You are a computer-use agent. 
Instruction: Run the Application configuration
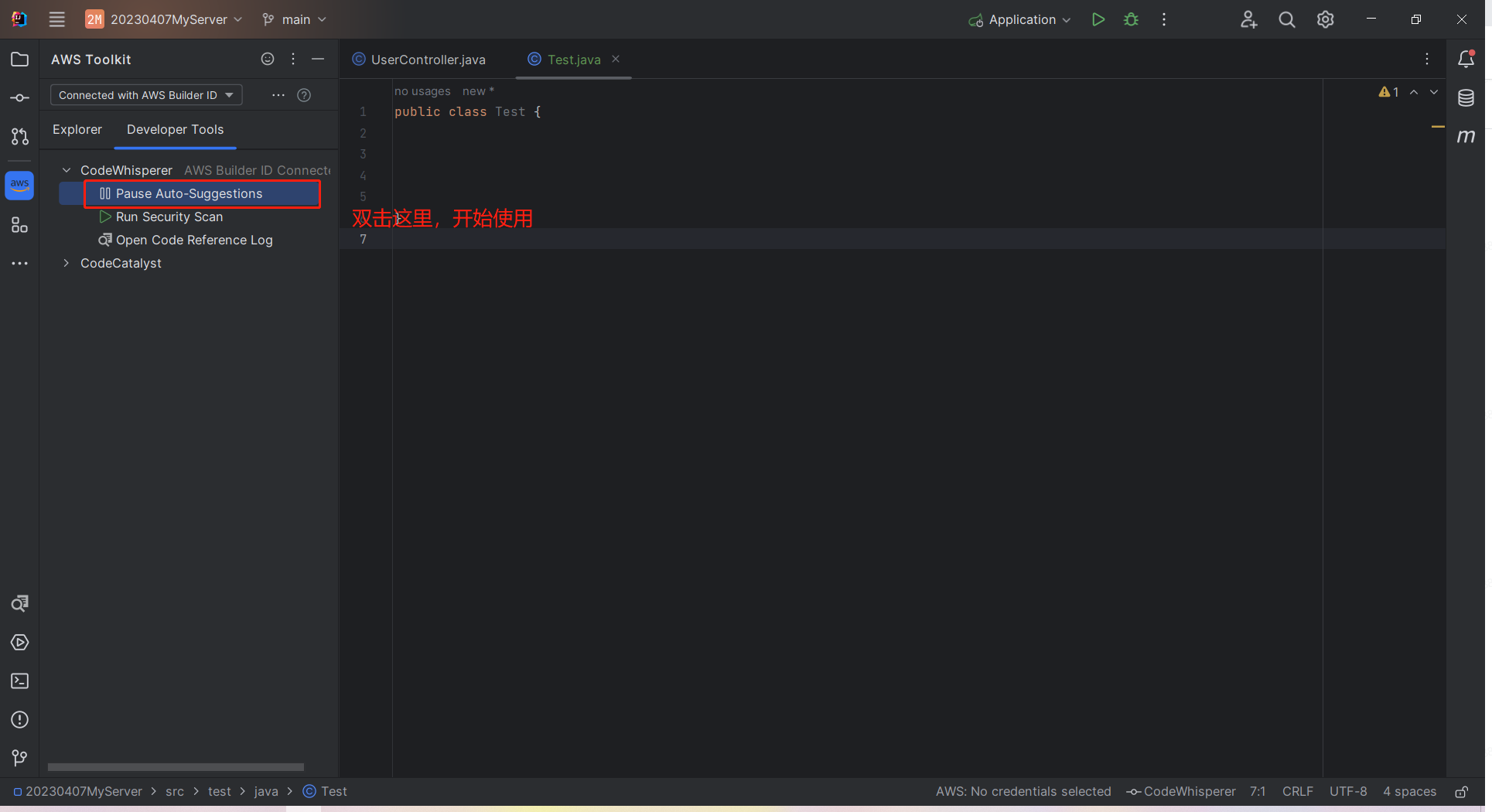coord(1098,19)
